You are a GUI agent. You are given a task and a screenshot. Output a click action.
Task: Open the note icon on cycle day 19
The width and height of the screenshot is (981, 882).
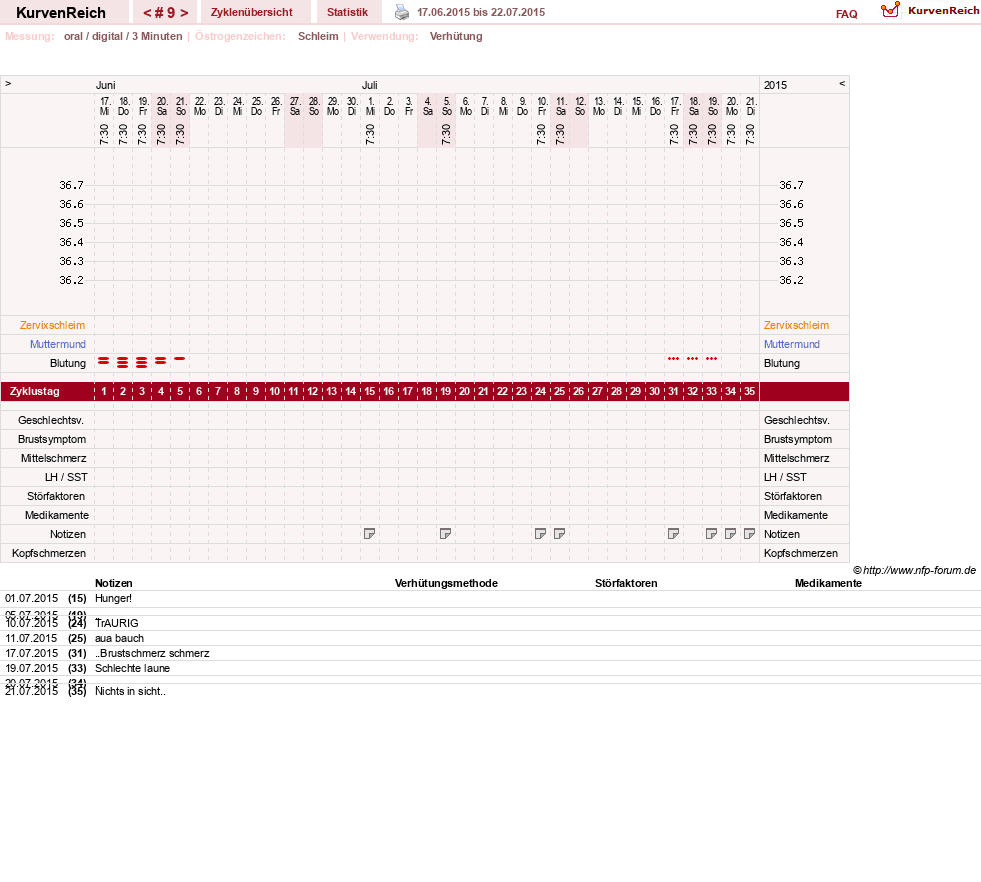[445, 534]
